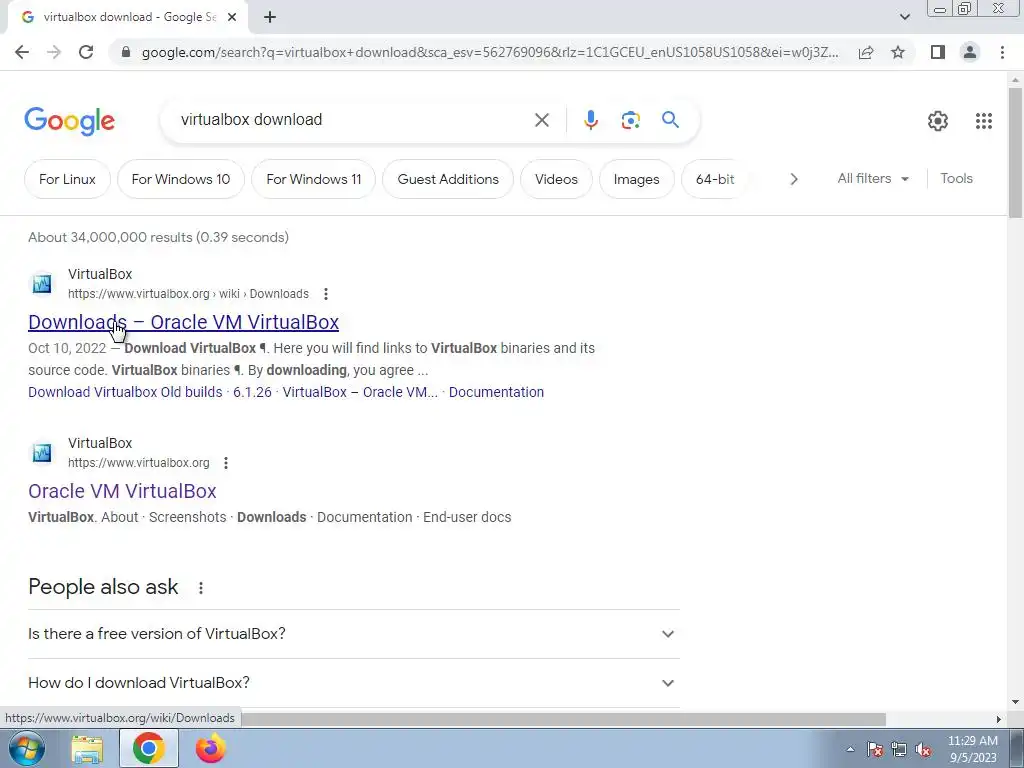Click VirtualBox favicon of second result
This screenshot has width=1024, height=768.
pyautogui.click(x=42, y=453)
